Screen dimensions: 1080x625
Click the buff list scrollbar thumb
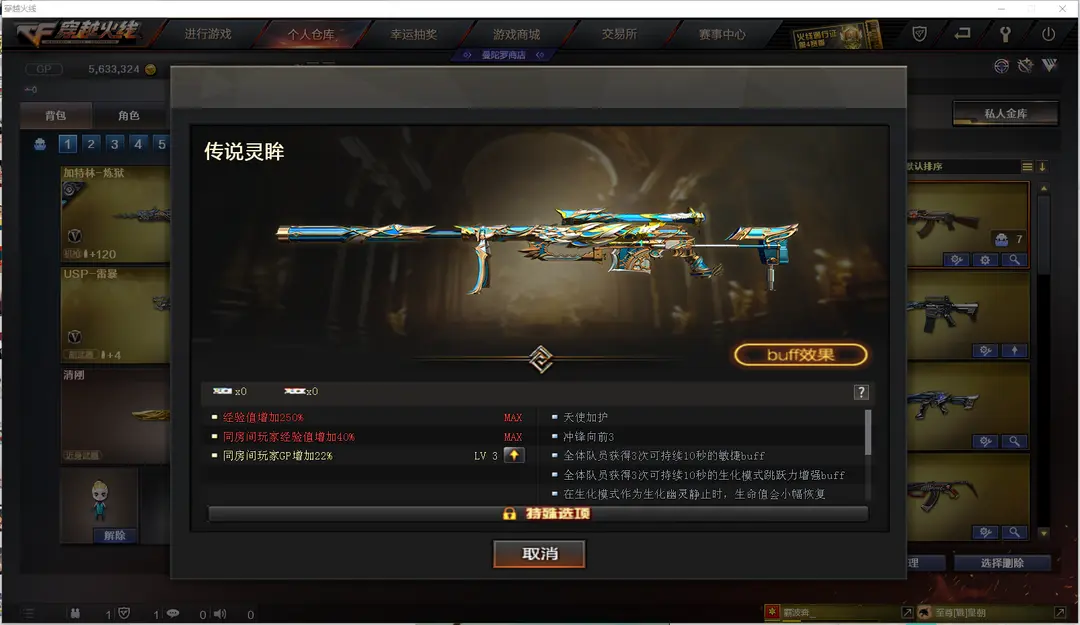tap(868, 432)
